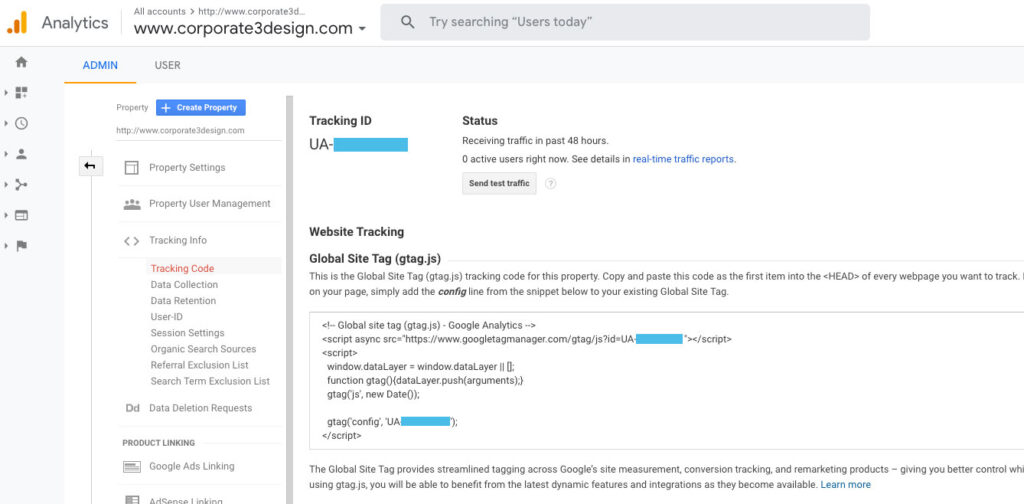The height and width of the screenshot is (504, 1024).
Task: Click the Dd Data Deletion icon
Action: 132,408
